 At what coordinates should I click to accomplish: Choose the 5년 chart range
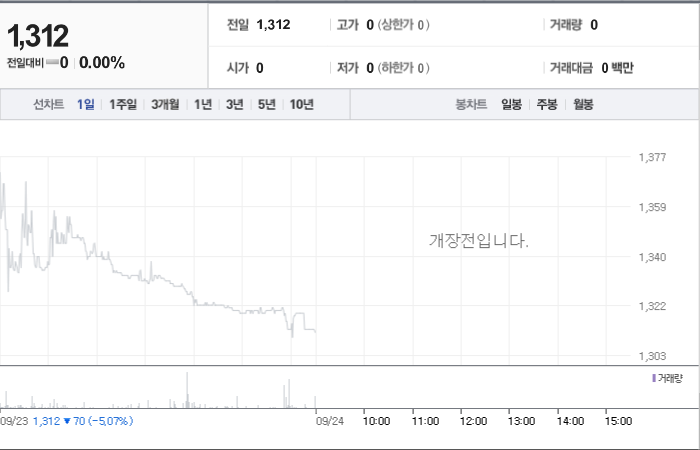(267, 104)
